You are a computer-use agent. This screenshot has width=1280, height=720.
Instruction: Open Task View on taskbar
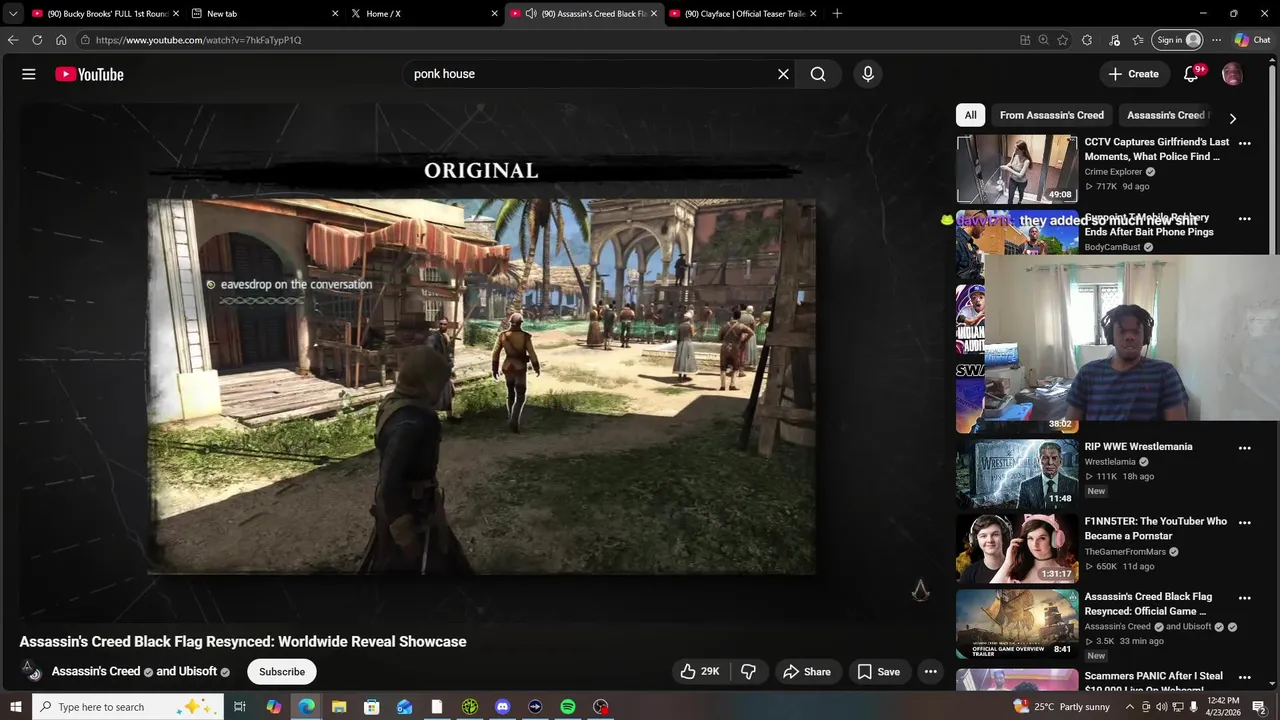[240, 707]
